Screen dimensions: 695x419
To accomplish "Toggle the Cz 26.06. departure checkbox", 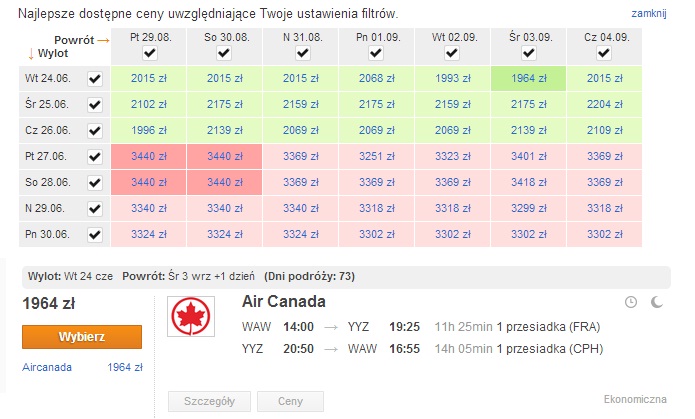I will (95, 131).
